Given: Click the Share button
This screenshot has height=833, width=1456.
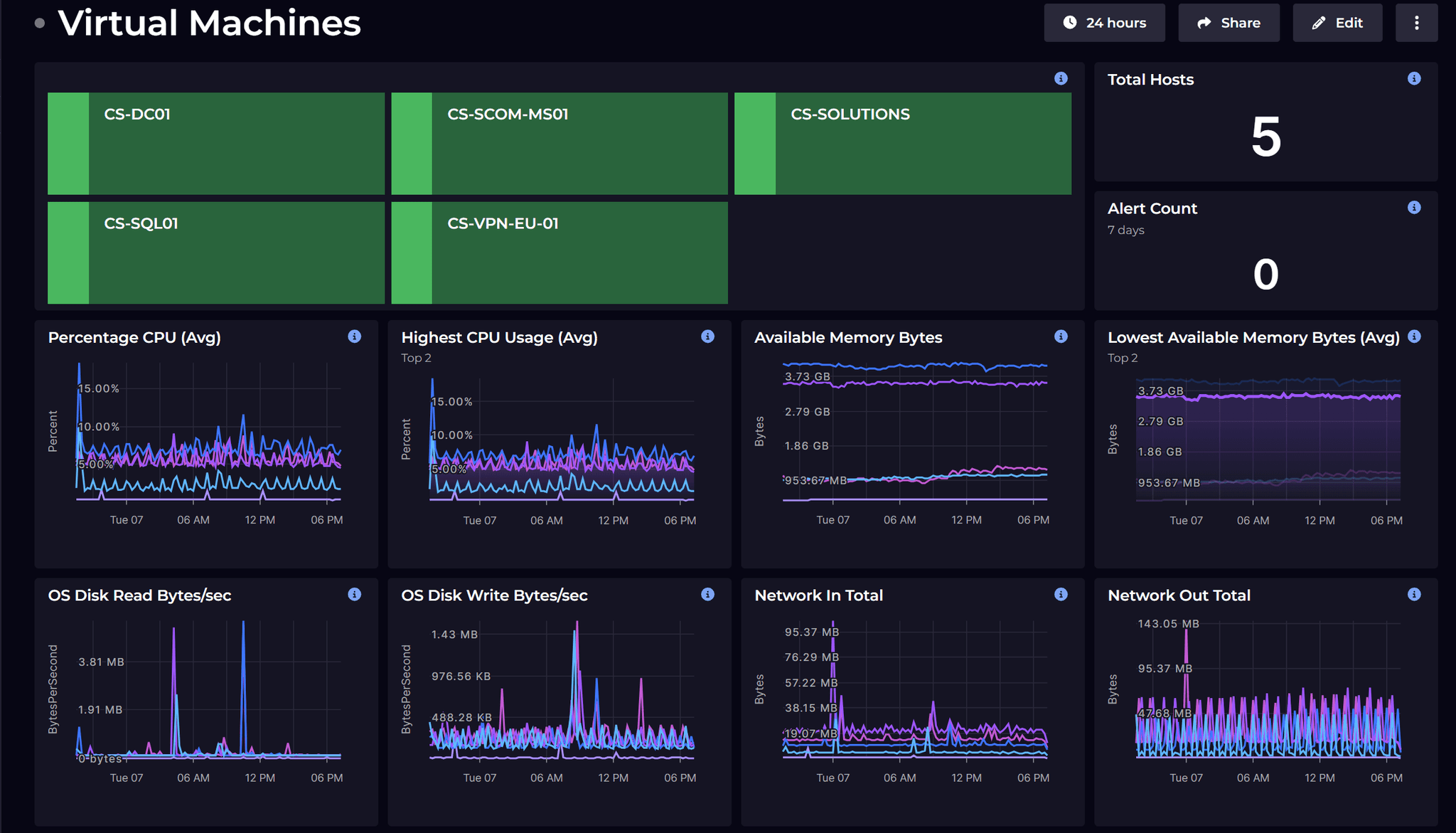Looking at the screenshot, I should (x=1228, y=22).
